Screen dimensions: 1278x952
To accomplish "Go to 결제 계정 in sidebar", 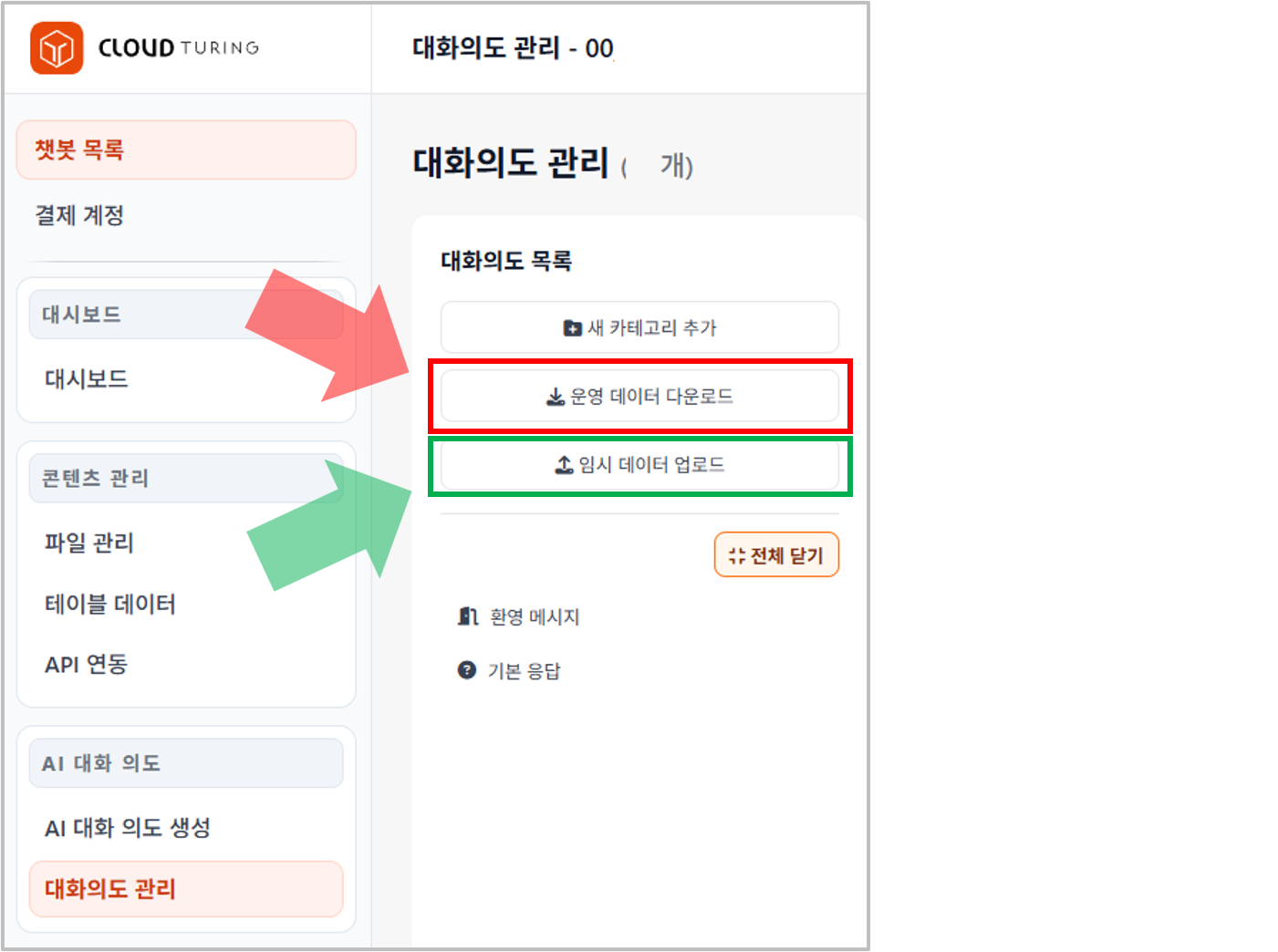I will (79, 215).
